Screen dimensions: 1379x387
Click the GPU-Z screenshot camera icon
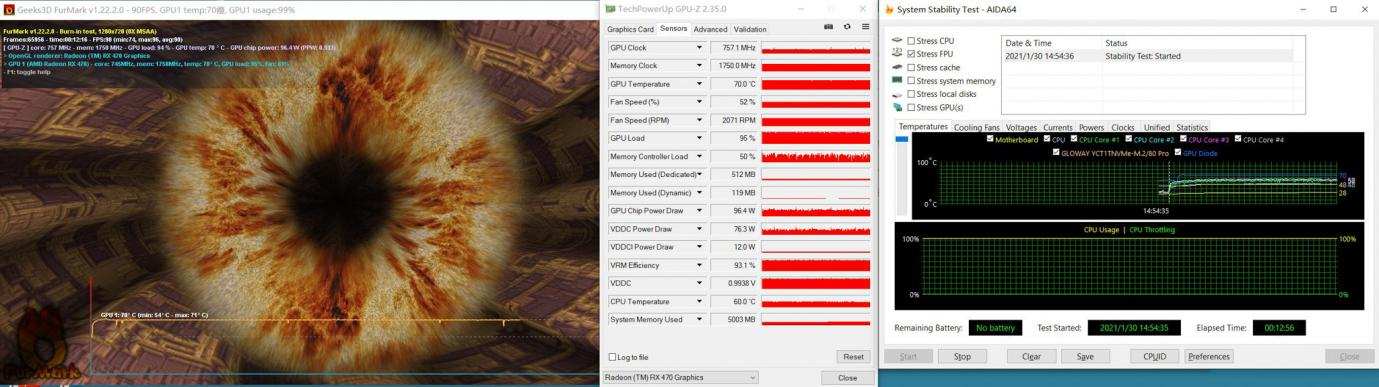coord(829,27)
